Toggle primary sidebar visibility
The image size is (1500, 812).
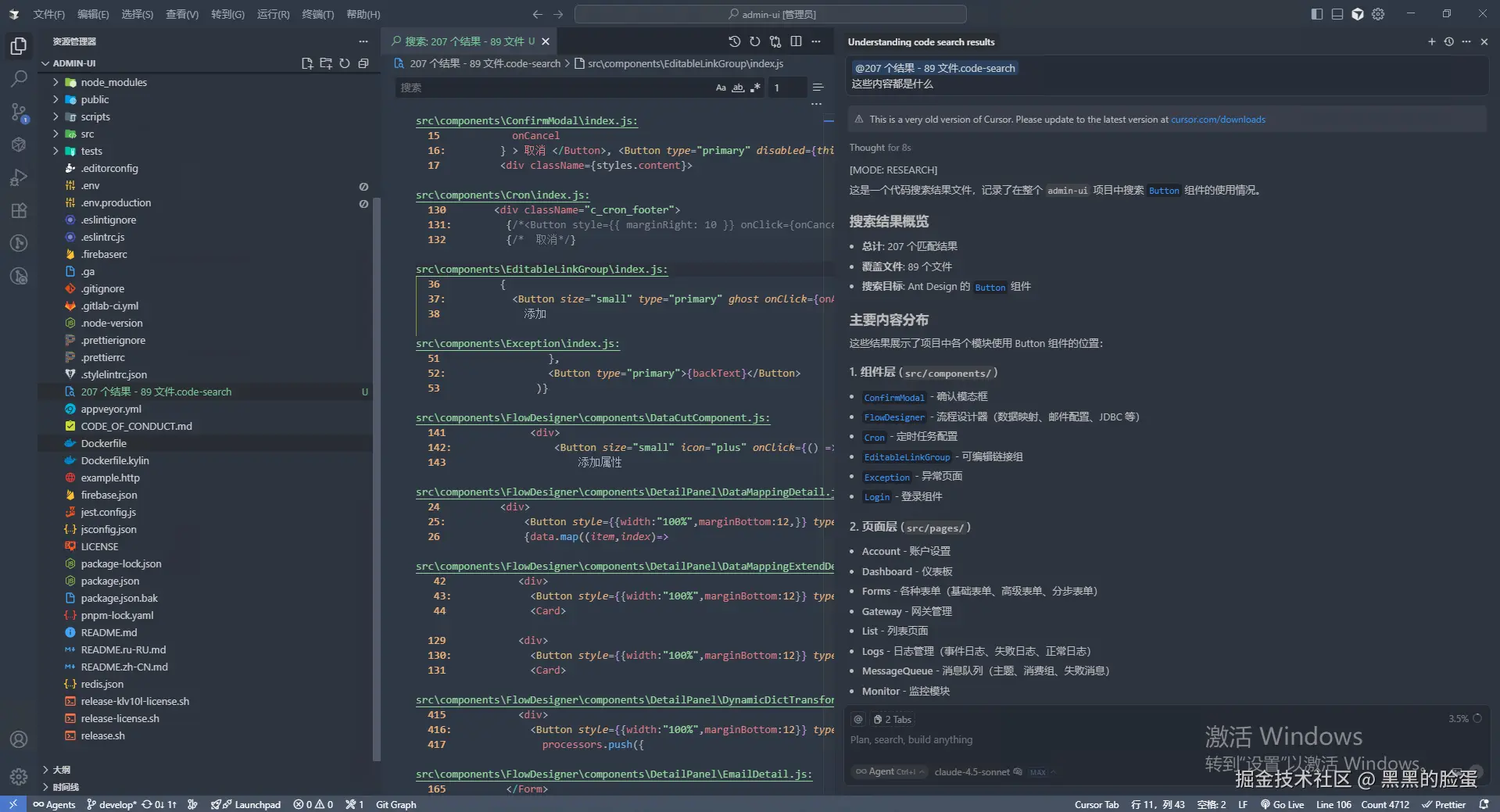click(x=1317, y=14)
